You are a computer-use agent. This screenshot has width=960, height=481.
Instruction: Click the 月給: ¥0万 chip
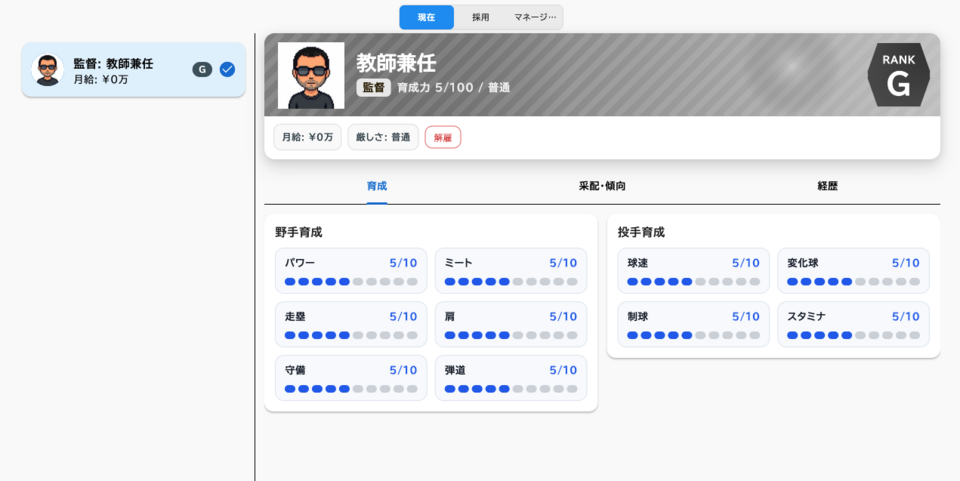(307, 137)
